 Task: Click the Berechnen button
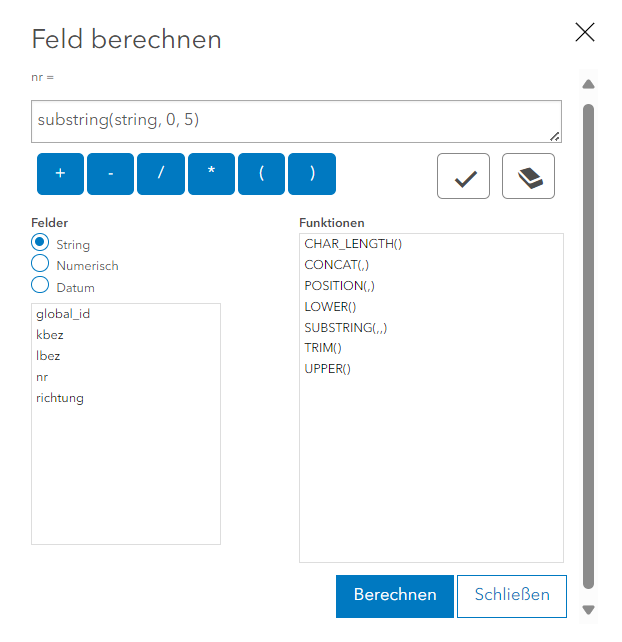point(395,596)
